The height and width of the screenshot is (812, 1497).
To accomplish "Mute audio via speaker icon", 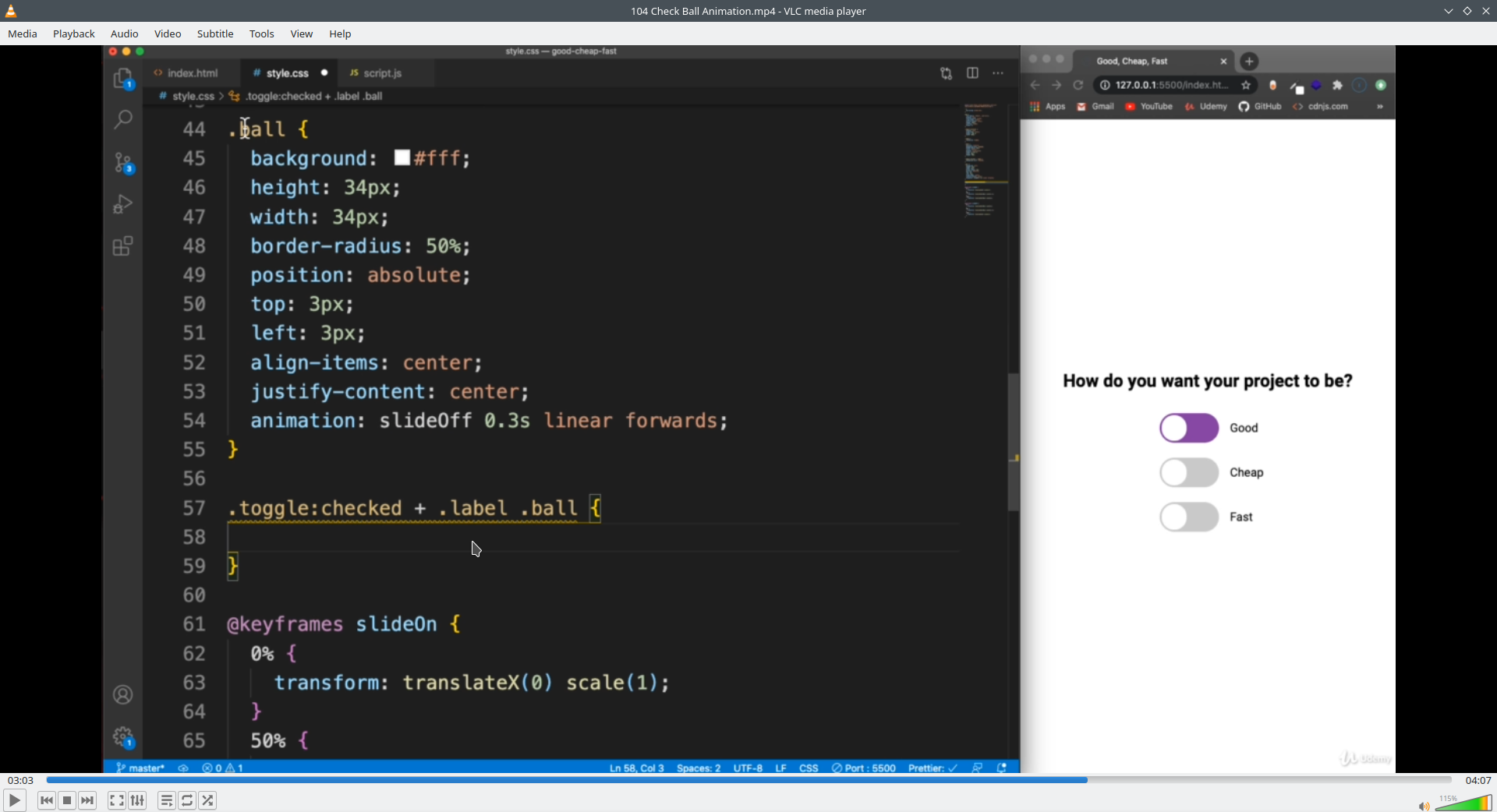I will [x=1424, y=805].
